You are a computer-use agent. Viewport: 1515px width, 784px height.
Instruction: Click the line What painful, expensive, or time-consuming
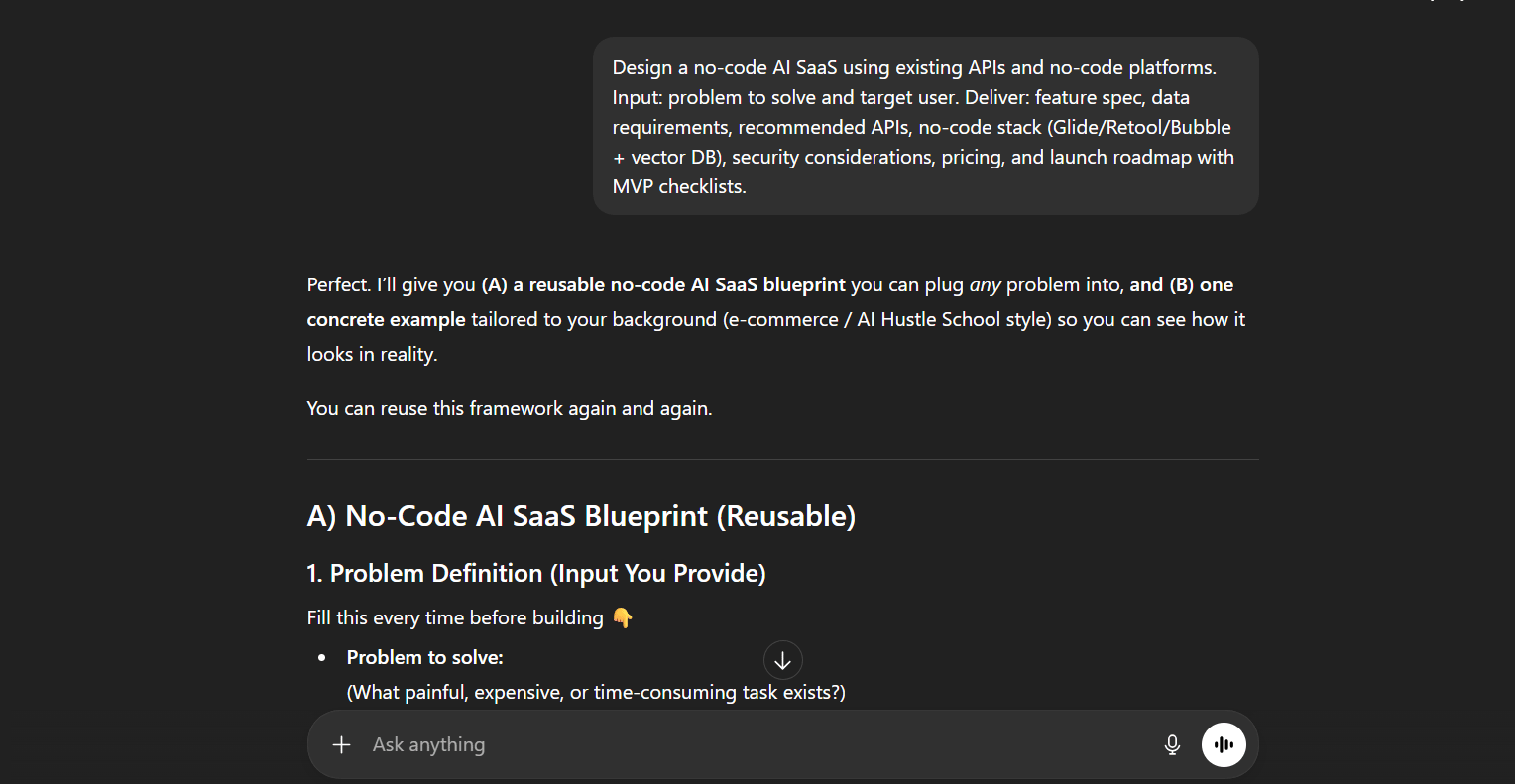tap(595, 692)
